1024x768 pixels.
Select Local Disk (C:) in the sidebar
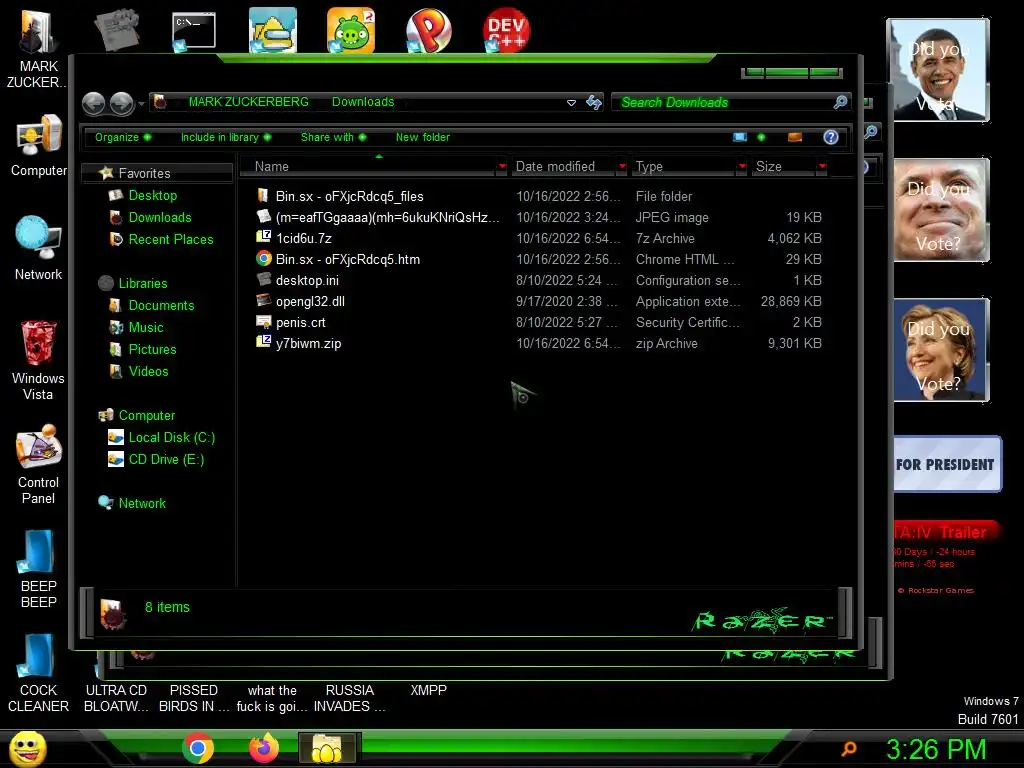point(171,438)
